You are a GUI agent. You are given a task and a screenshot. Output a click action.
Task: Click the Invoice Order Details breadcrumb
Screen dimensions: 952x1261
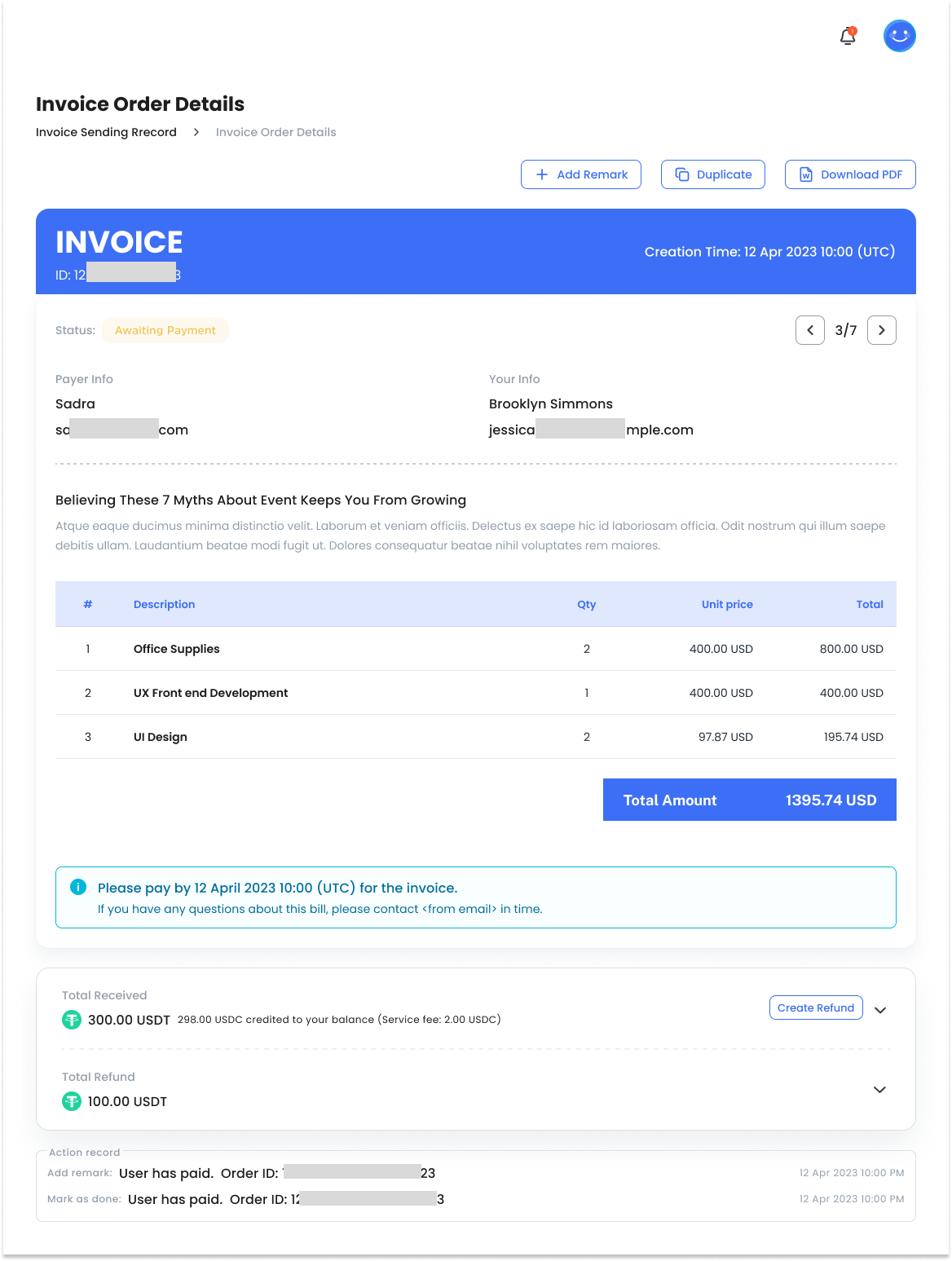(x=275, y=132)
